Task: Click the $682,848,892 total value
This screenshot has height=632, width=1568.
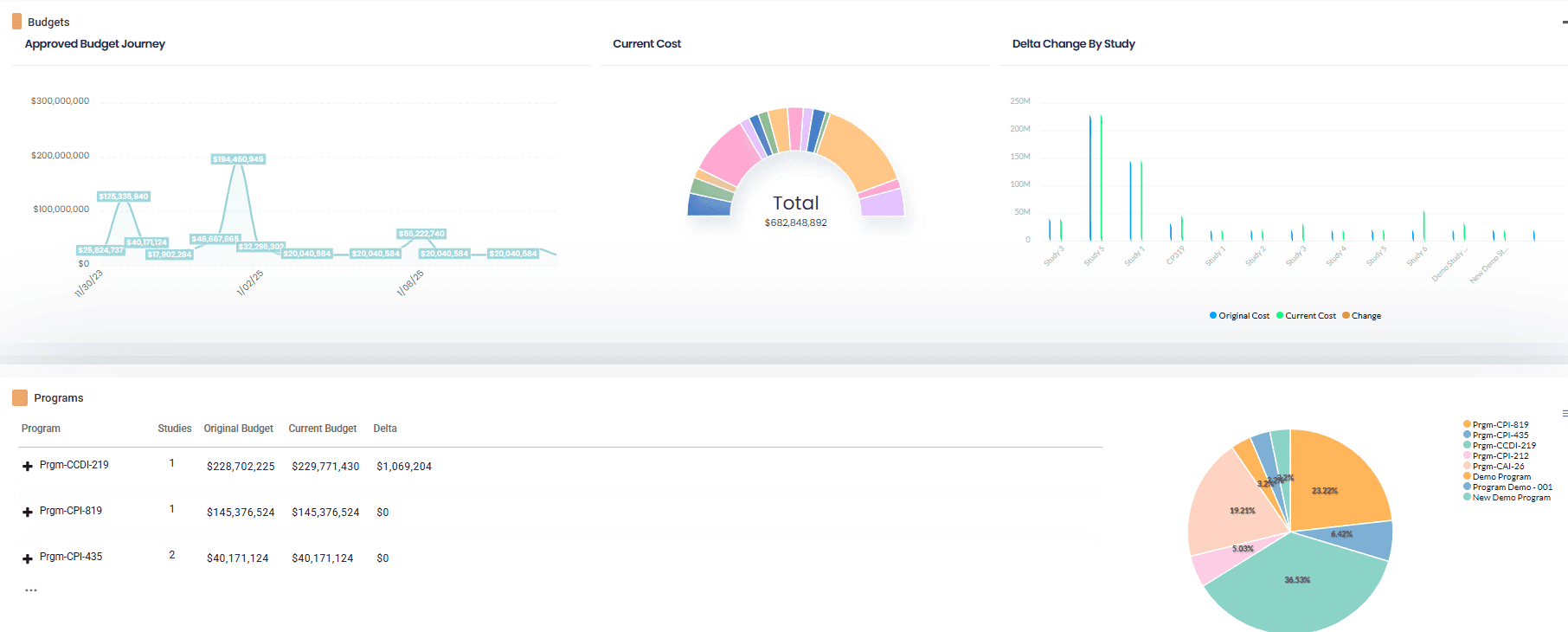Action: tap(796, 222)
